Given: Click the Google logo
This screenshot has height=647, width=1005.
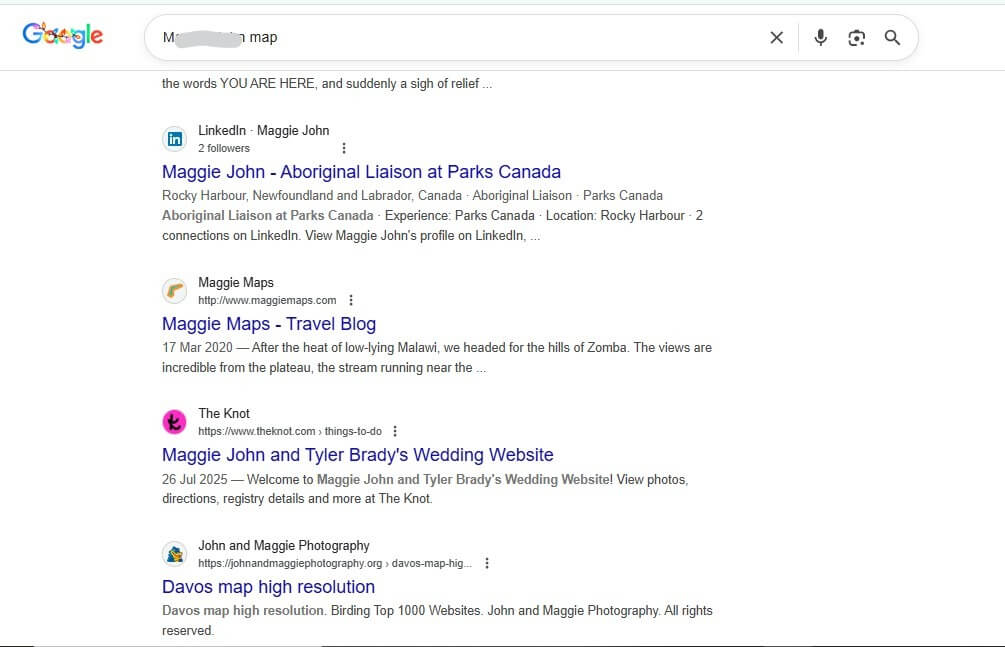Looking at the screenshot, I should coord(63,36).
